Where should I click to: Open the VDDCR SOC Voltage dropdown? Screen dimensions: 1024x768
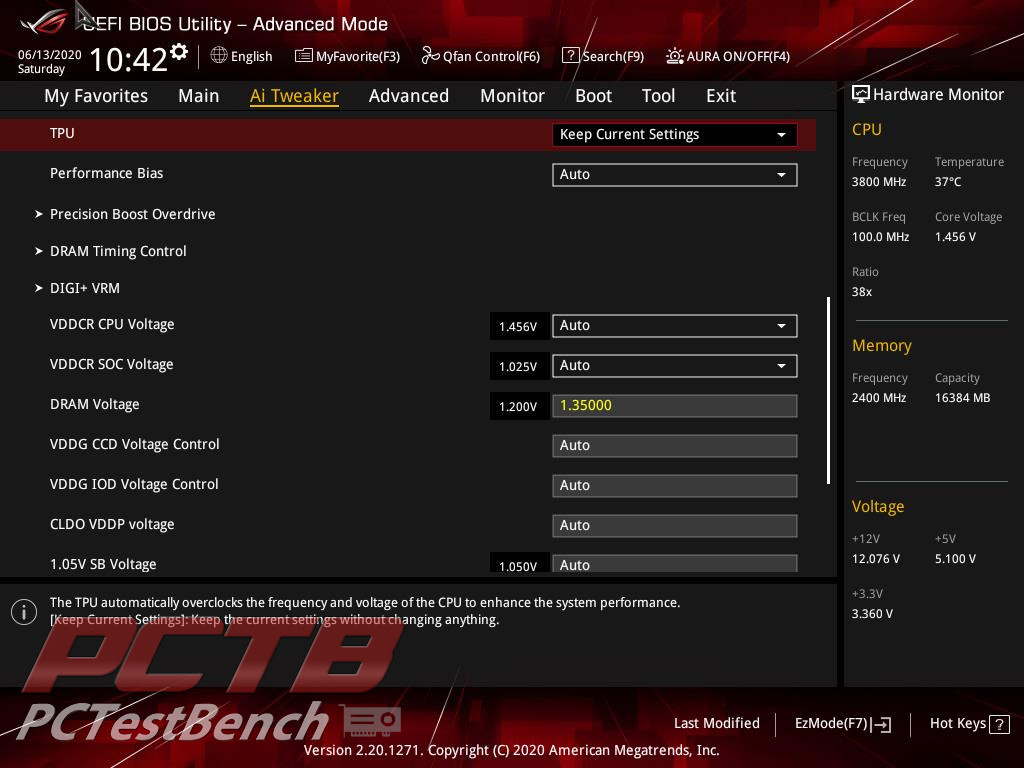(x=675, y=365)
